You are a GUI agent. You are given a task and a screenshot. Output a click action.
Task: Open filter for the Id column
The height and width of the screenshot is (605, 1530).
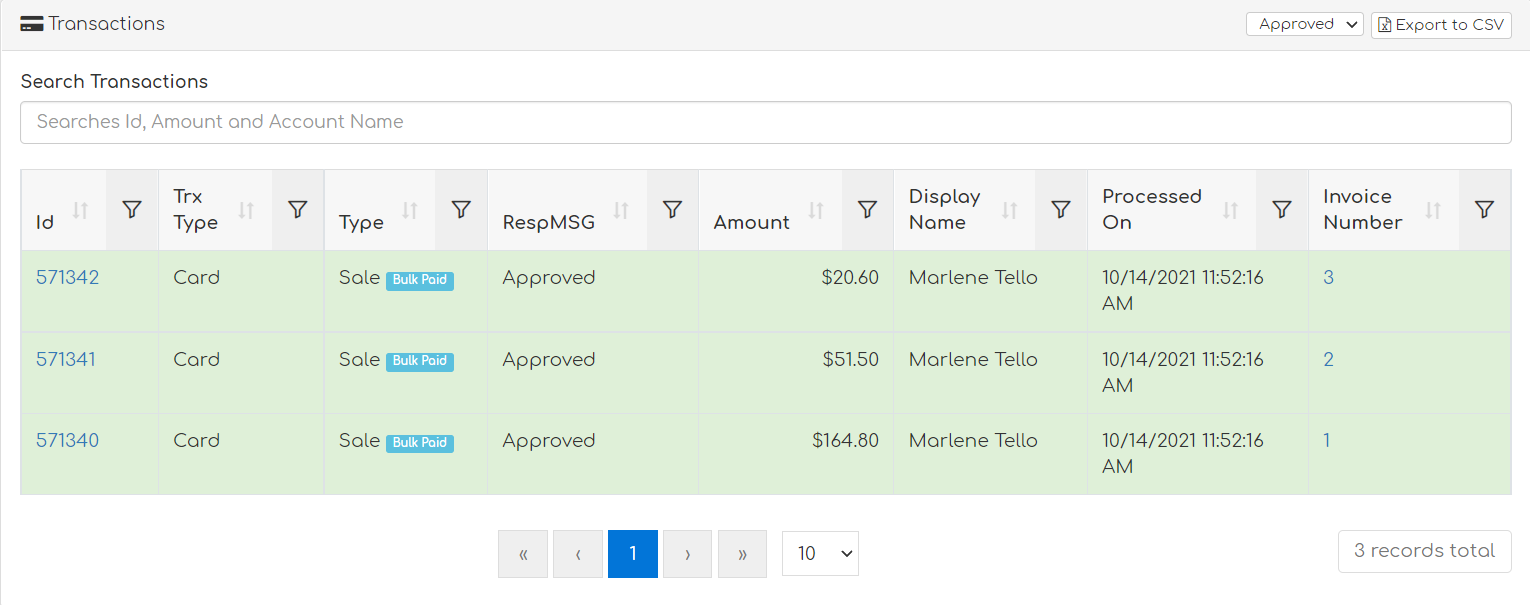click(x=132, y=210)
